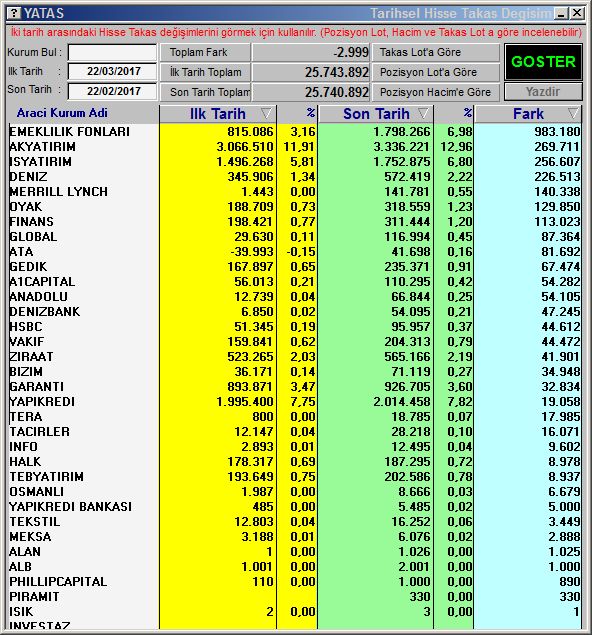Select the BIZIM row name
Image resolution: width=592 pixels, height=635 pixels.
[x=26, y=371]
